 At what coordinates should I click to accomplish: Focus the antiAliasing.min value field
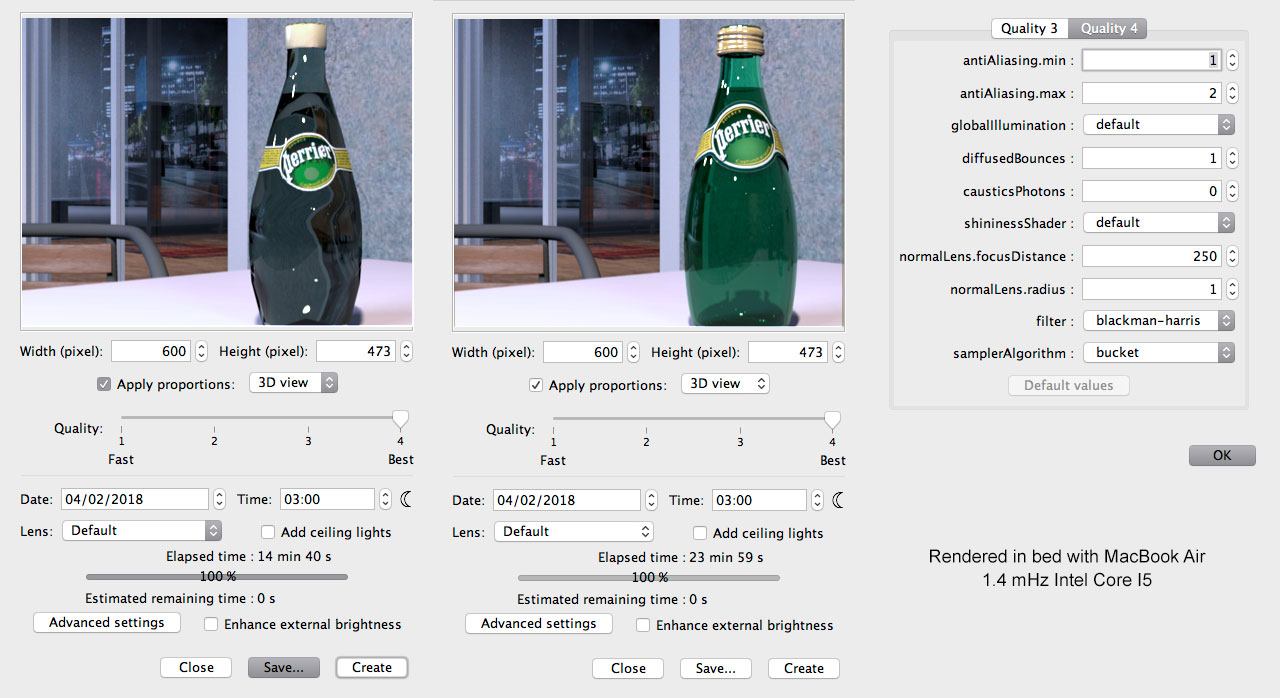click(1152, 60)
